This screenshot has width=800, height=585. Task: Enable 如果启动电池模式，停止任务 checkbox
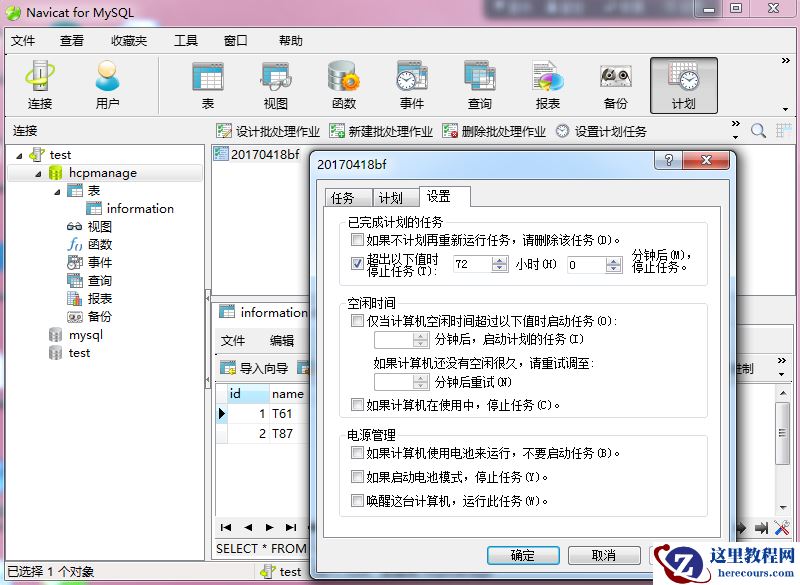[x=357, y=477]
